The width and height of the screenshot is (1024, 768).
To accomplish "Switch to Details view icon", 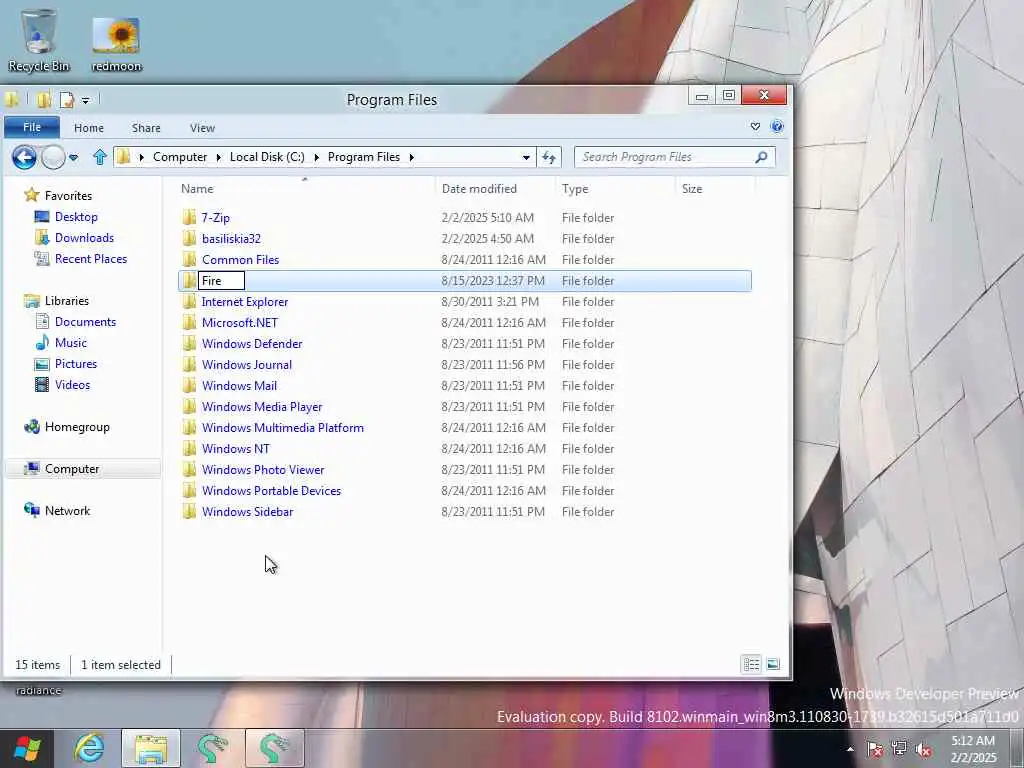I will (x=751, y=664).
